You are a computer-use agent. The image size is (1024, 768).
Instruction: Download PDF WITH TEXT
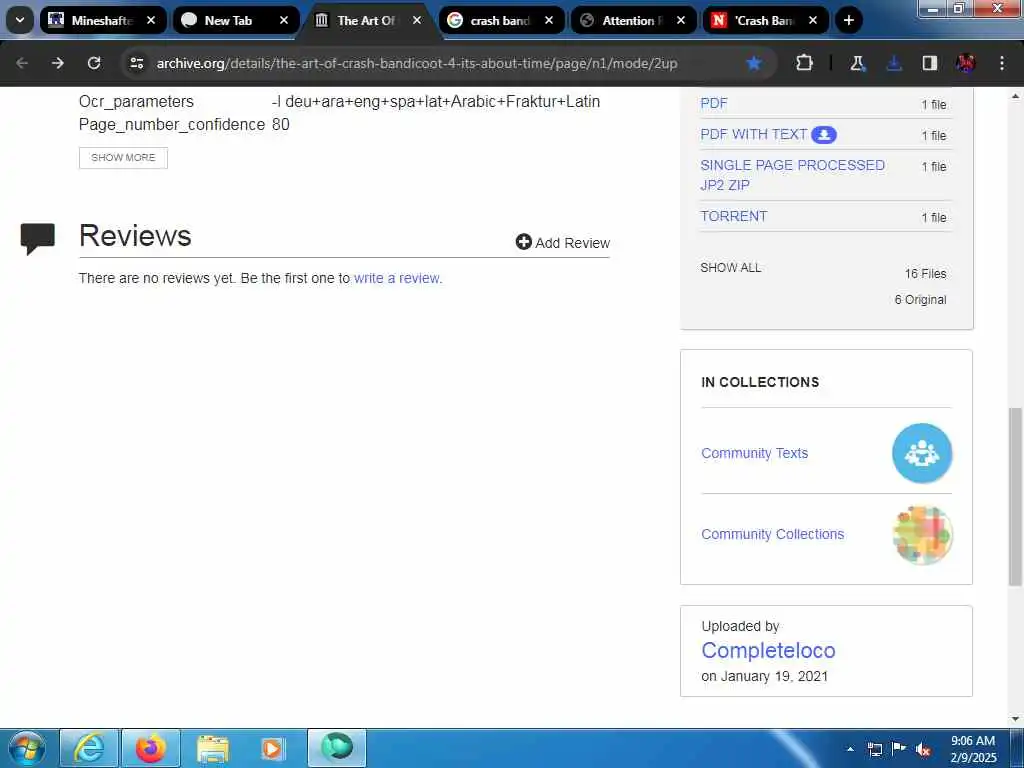tap(754, 135)
